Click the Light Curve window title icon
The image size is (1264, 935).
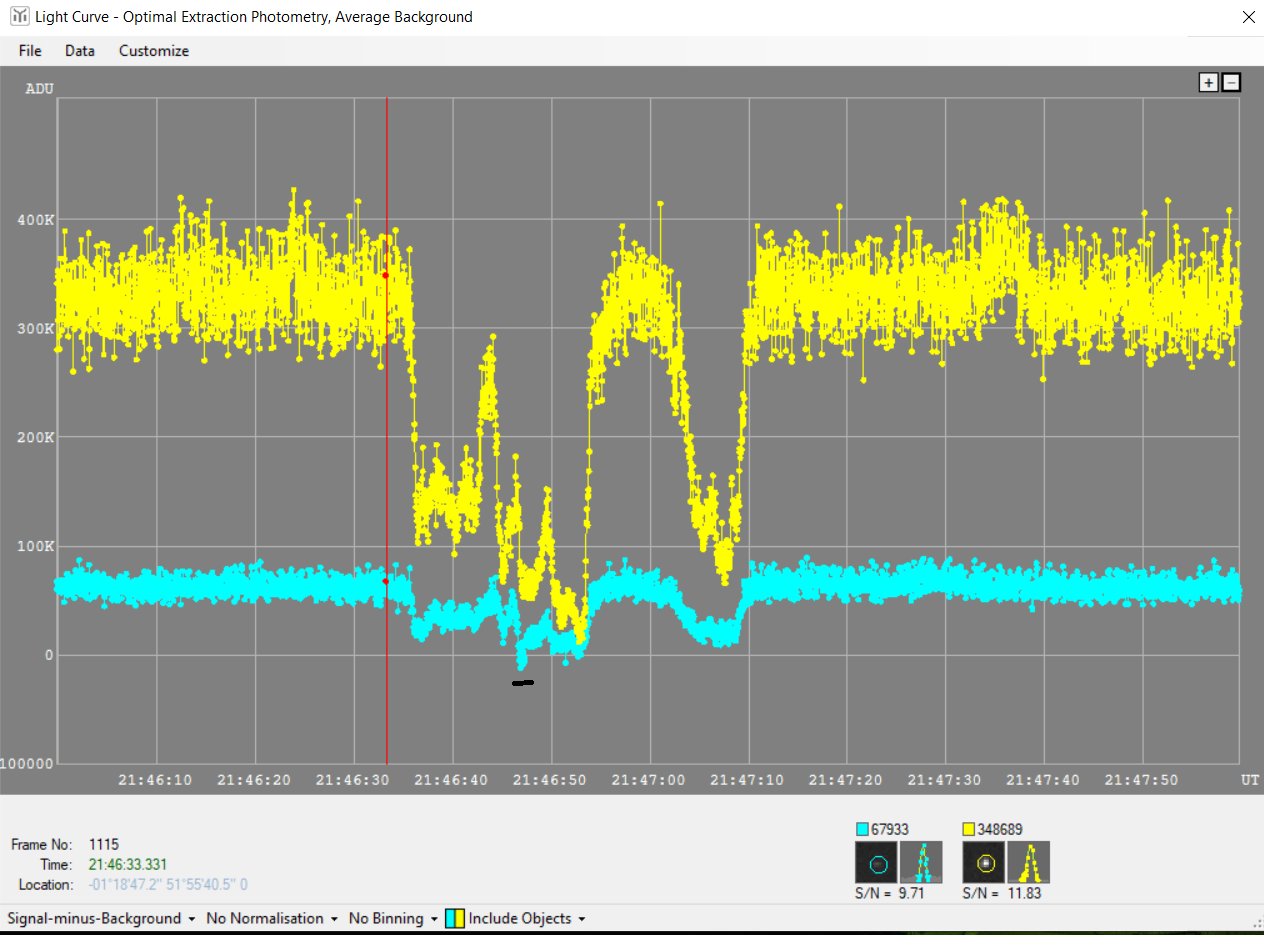(18, 17)
